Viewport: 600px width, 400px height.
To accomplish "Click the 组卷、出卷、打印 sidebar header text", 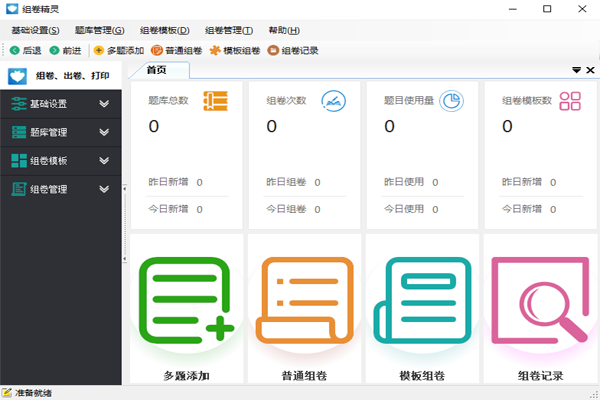I will click(x=73, y=76).
